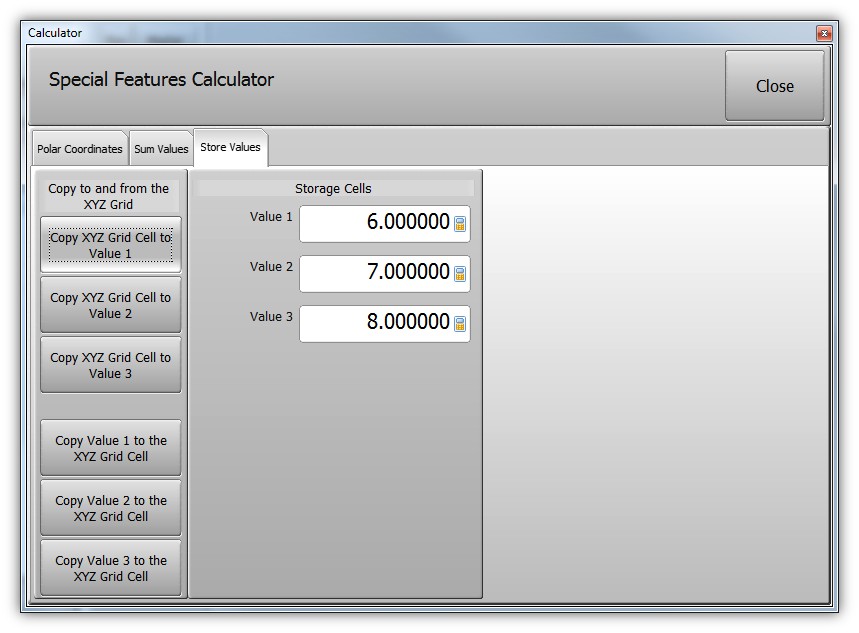Click Copy Value 2 to the XYZ Grid Cell

pyautogui.click(x=111, y=508)
